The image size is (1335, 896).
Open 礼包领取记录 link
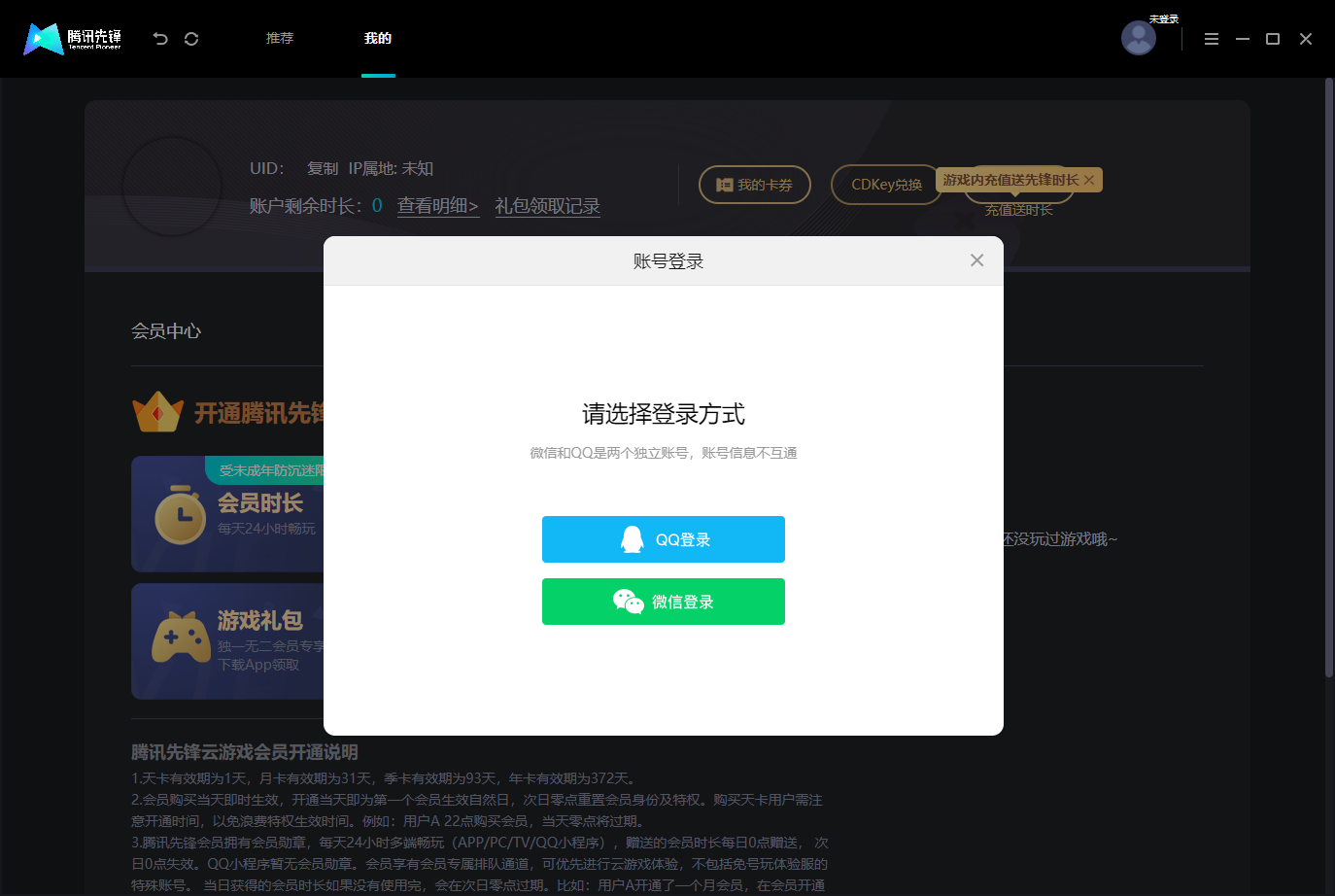tap(547, 206)
